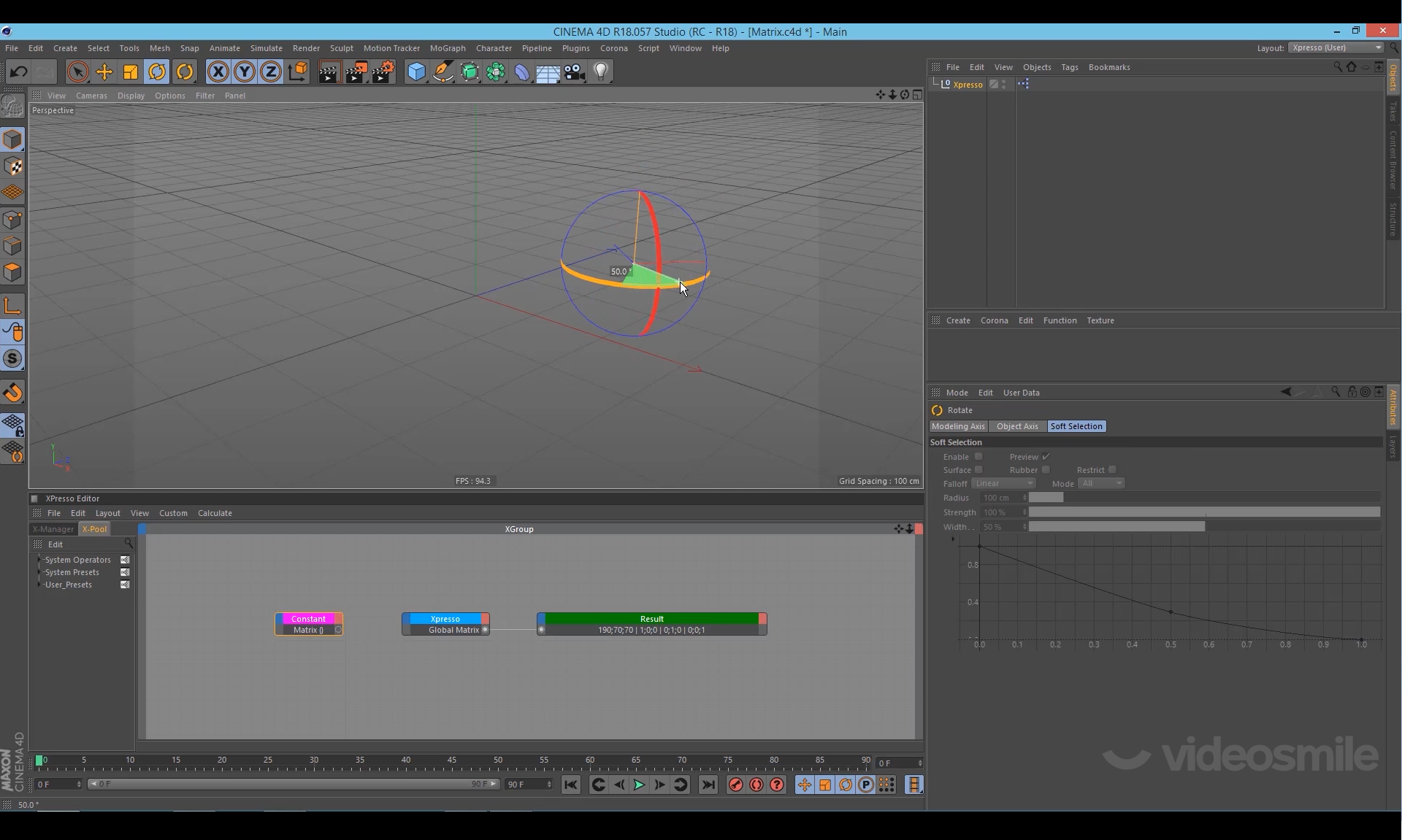The height and width of the screenshot is (840, 1402).
Task: Select the Constant node in XGroup
Action: 308,618
